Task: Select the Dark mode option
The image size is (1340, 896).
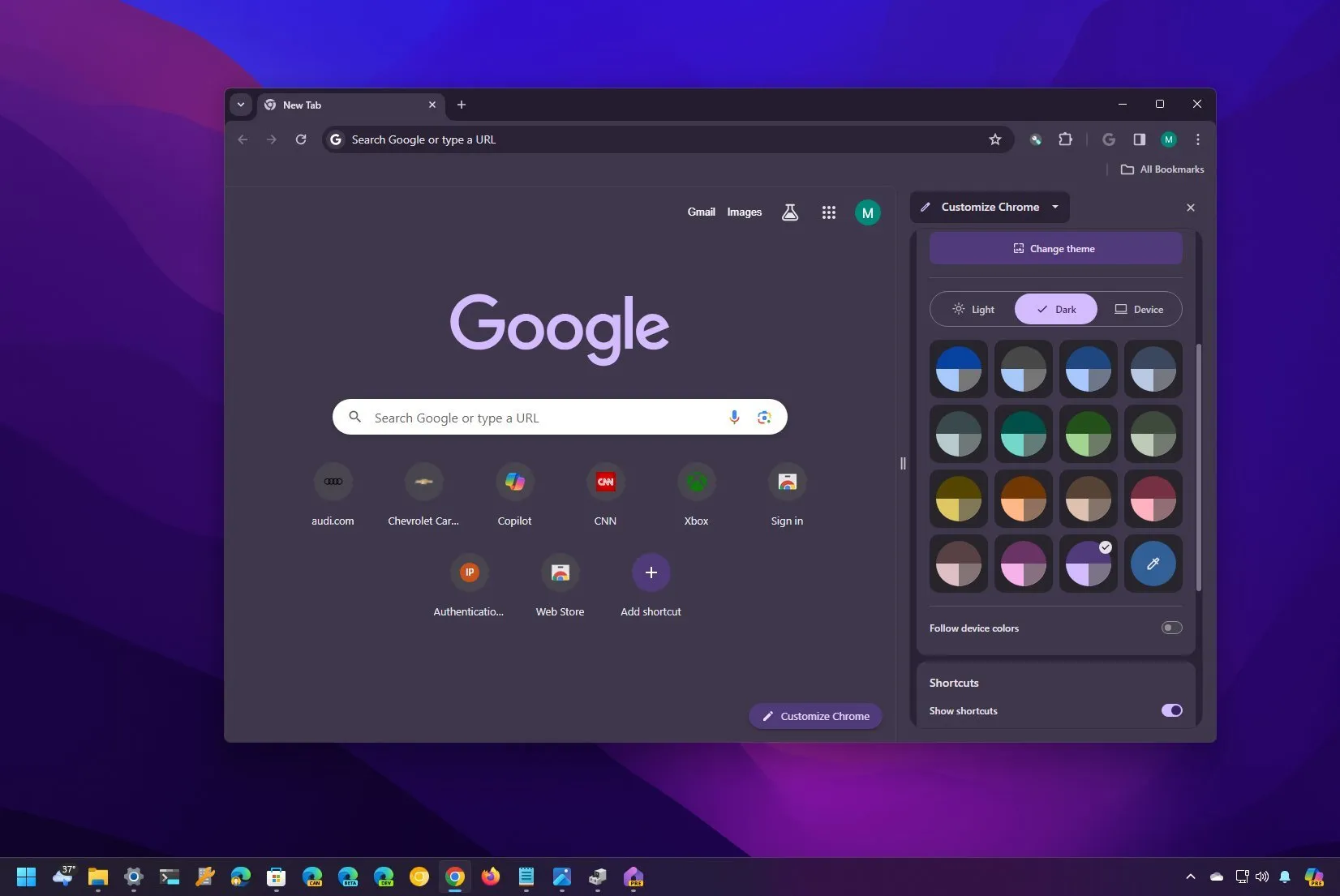Action: tap(1056, 309)
